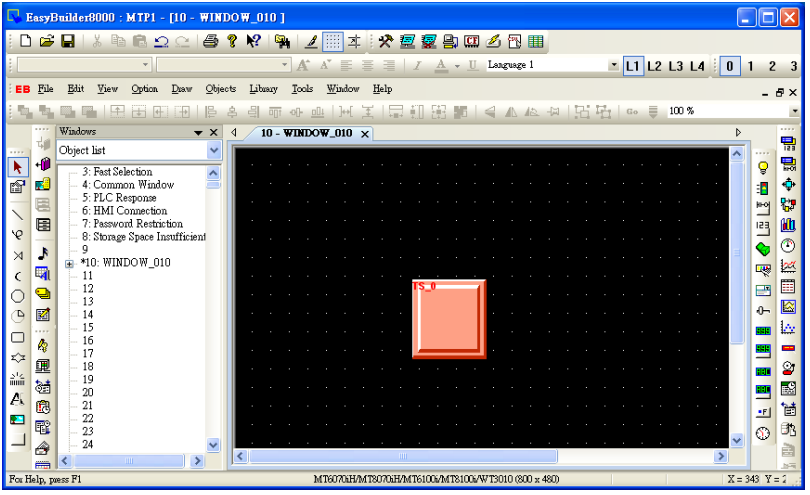Select the TS_0 button object on canvas
Image resolution: width=810 pixels, height=495 pixels.
449,319
